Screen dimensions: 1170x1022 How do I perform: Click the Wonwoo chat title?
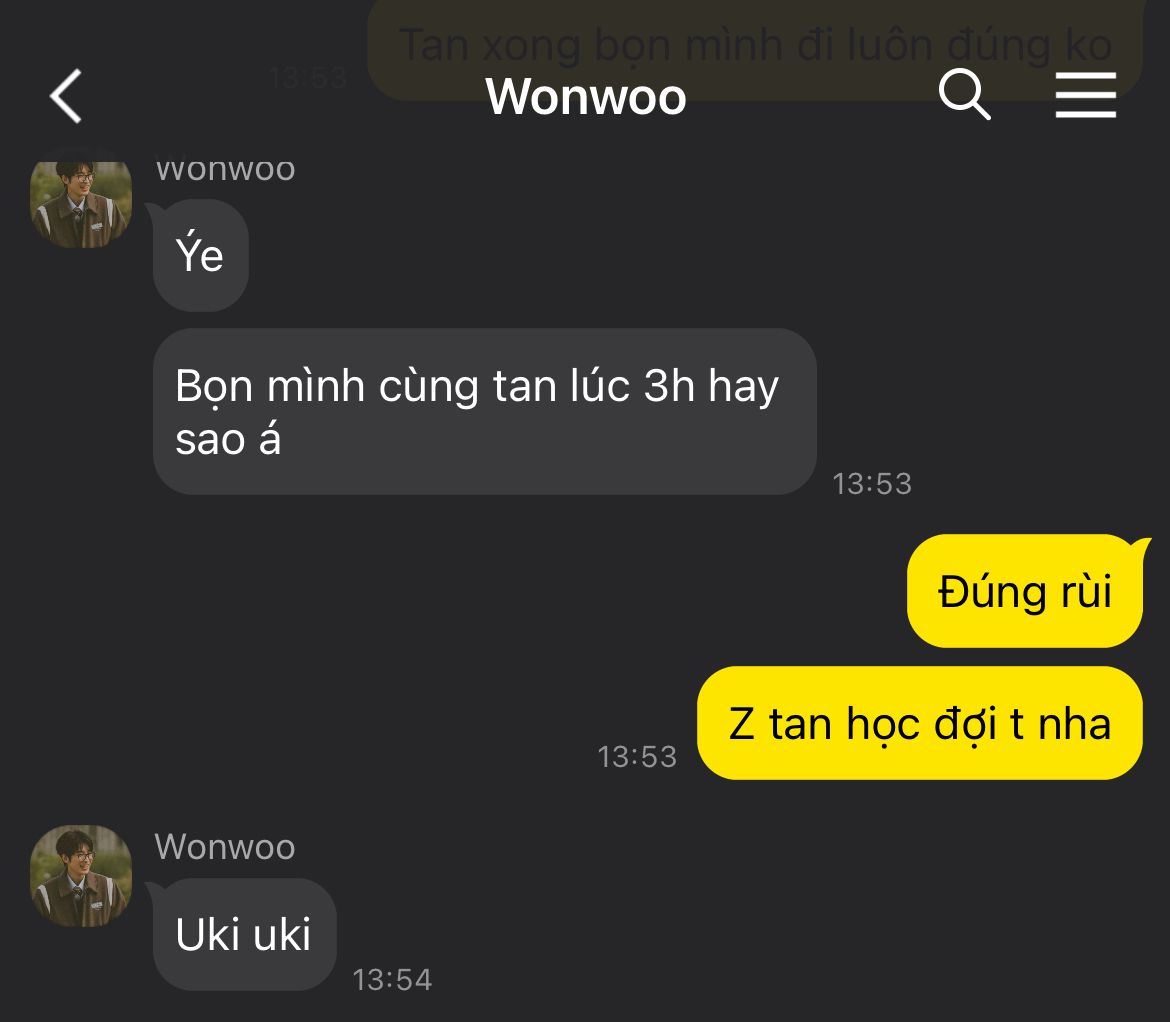click(x=586, y=96)
